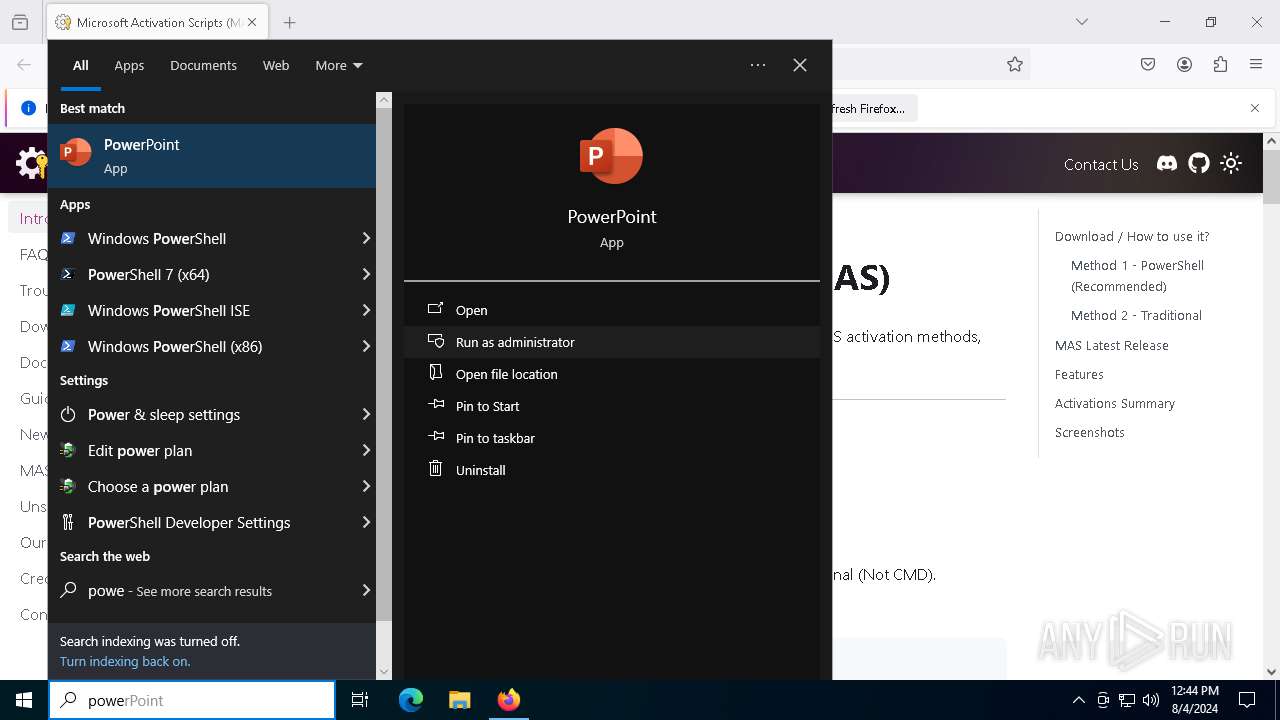
Task: Open Contact Us link on MAS page
Action: (1101, 164)
